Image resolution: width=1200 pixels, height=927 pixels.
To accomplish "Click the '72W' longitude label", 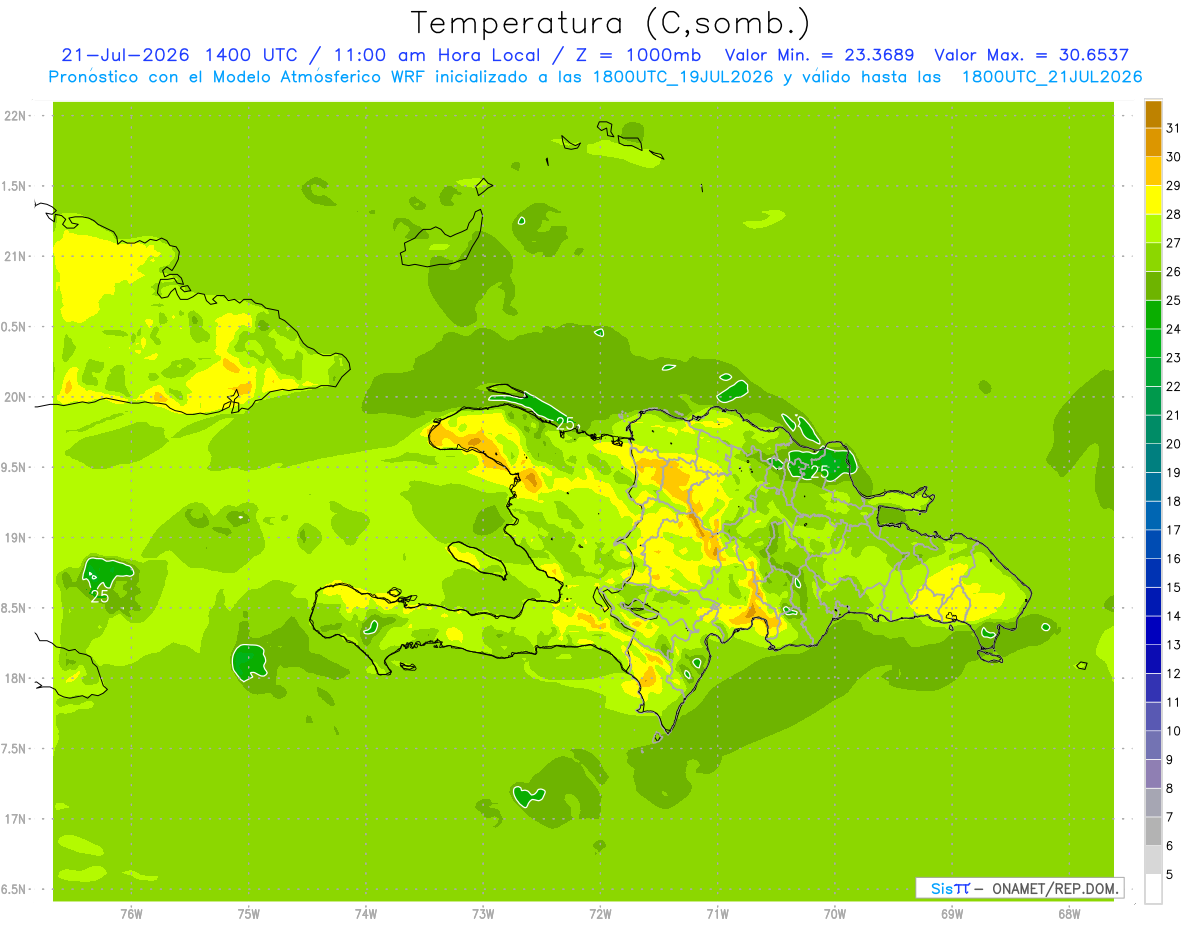I will (600, 914).
